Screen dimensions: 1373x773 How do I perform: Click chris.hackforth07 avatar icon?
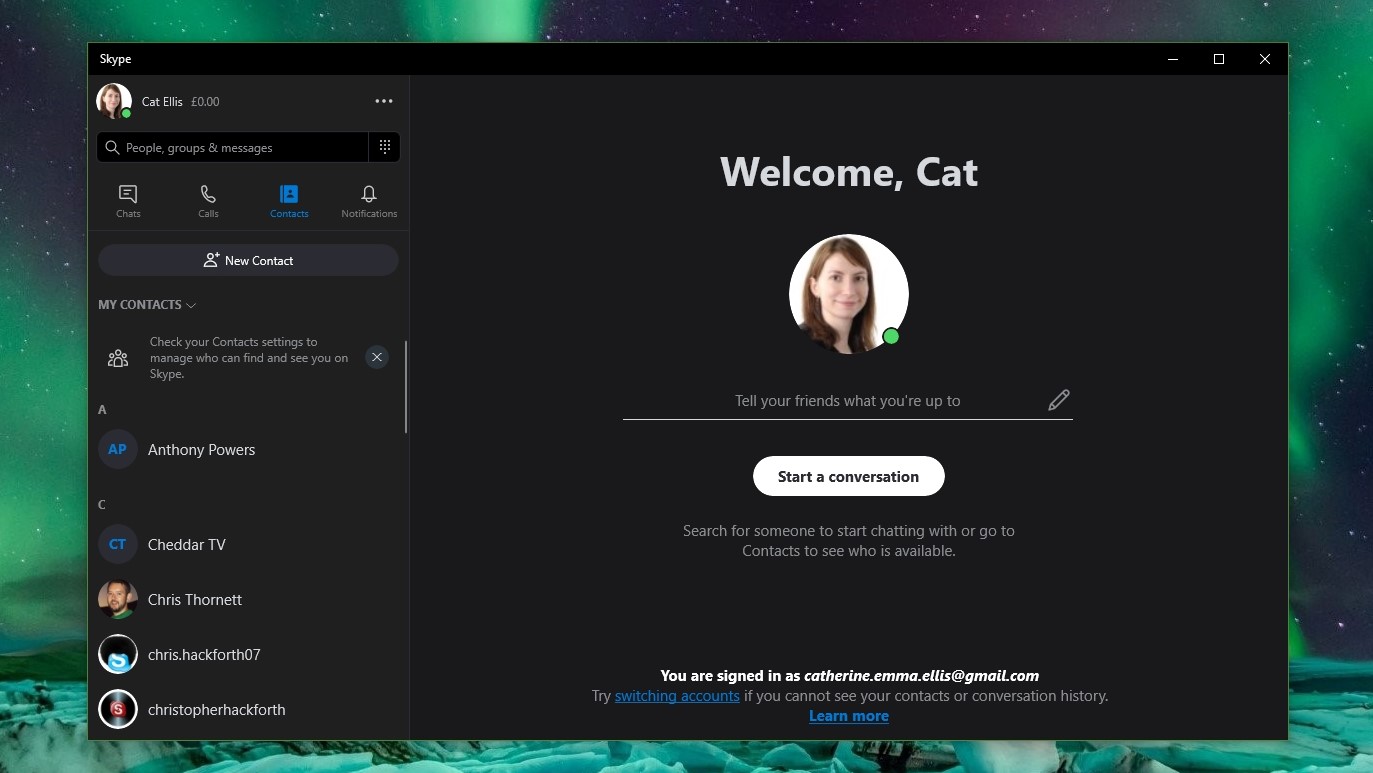(117, 655)
